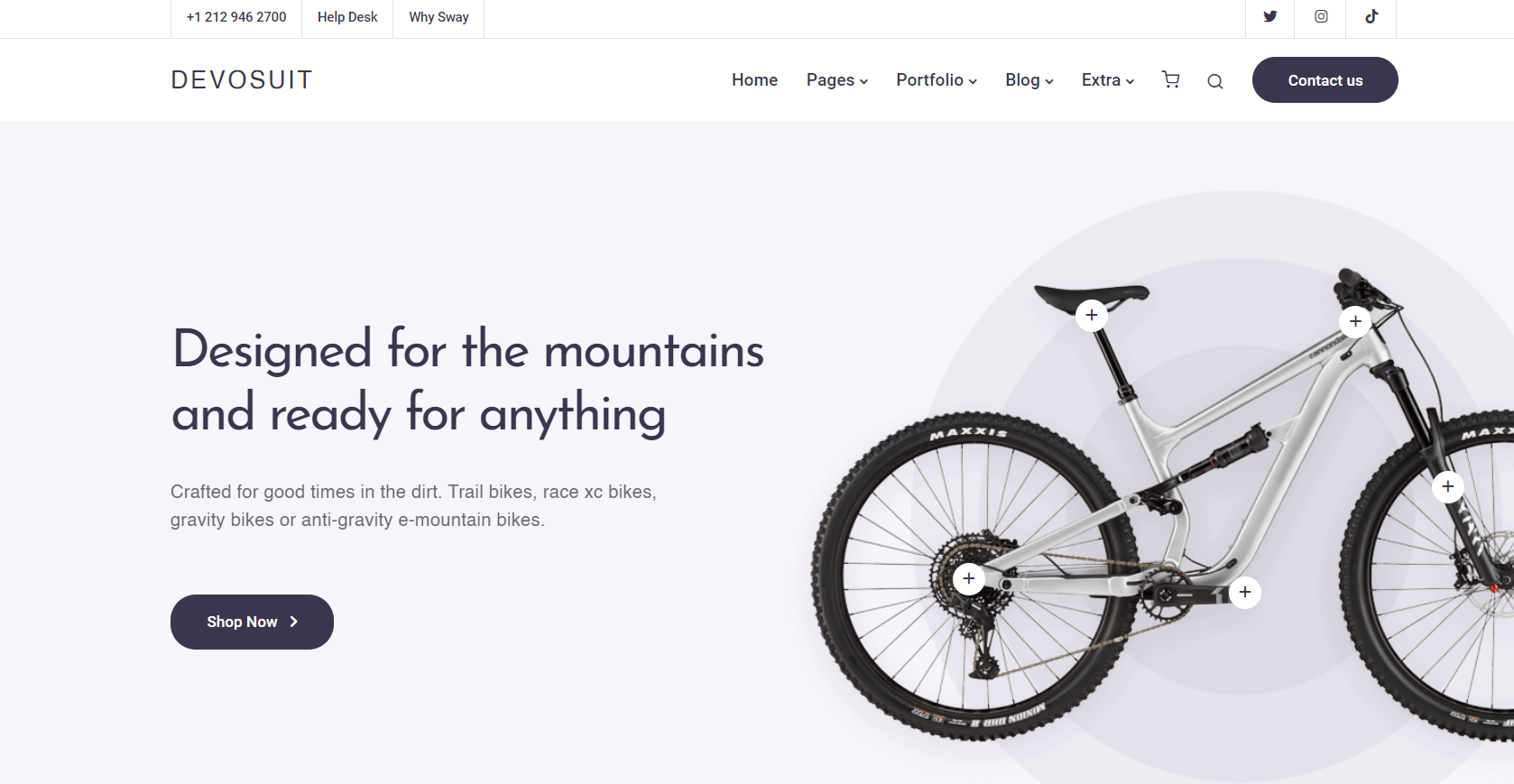Screen dimensions: 1514x784
Task: Open the shopping cart icon
Action: pyautogui.click(x=1171, y=79)
